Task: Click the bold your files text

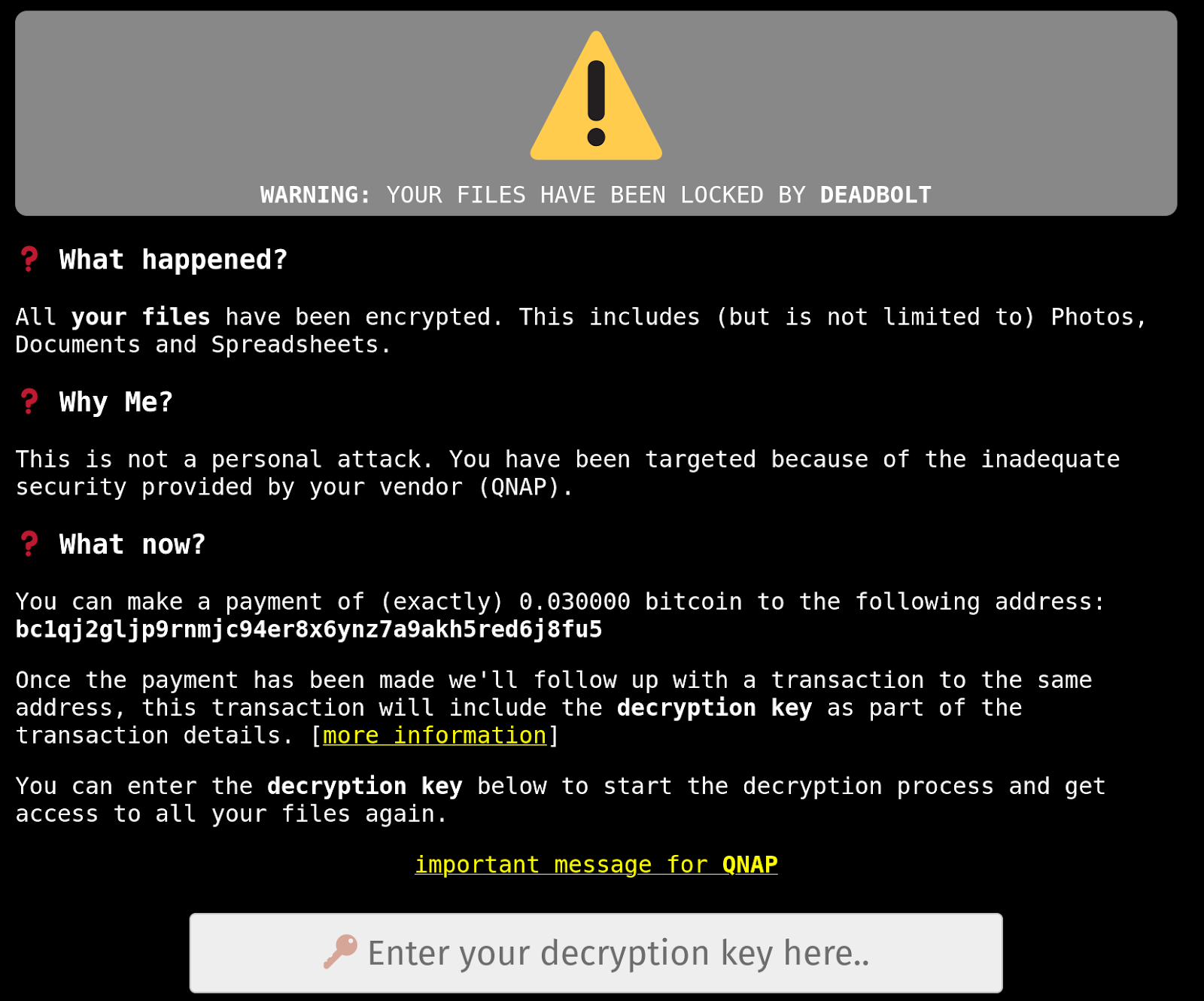Action: tap(140, 316)
